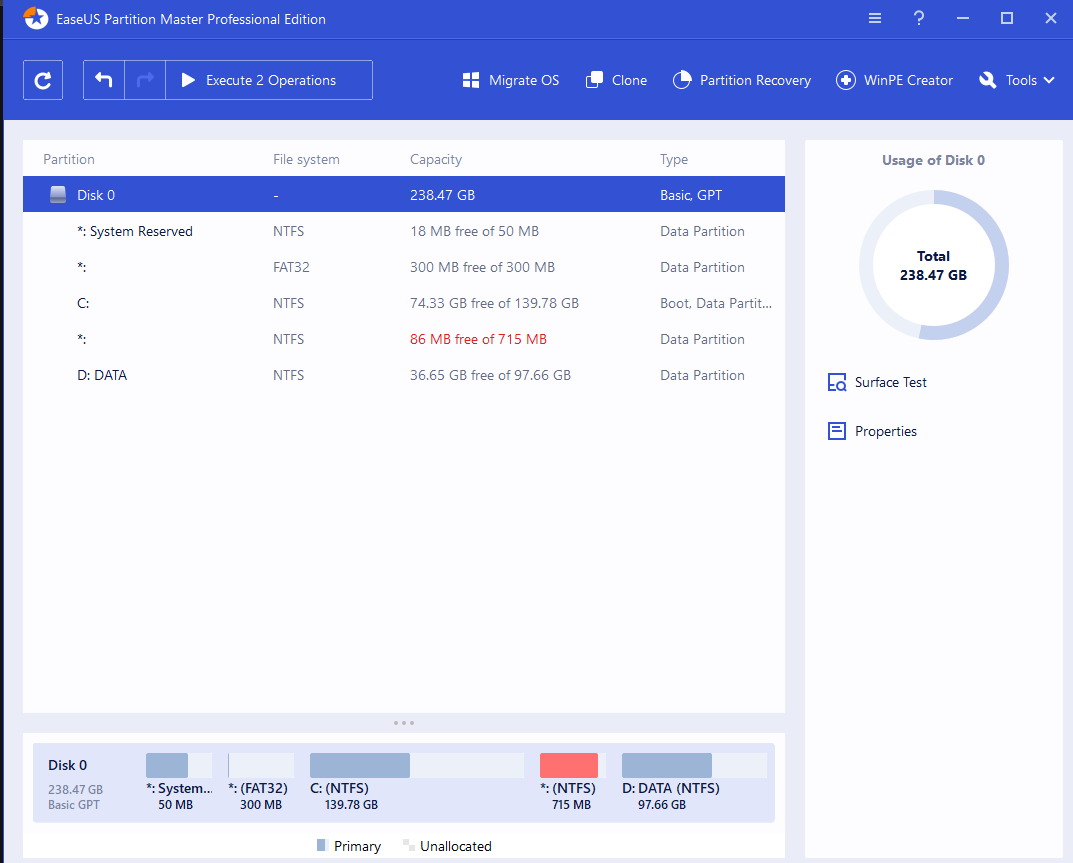Expand the Tools dropdown
Viewport: 1073px width, 863px height.
click(1017, 80)
